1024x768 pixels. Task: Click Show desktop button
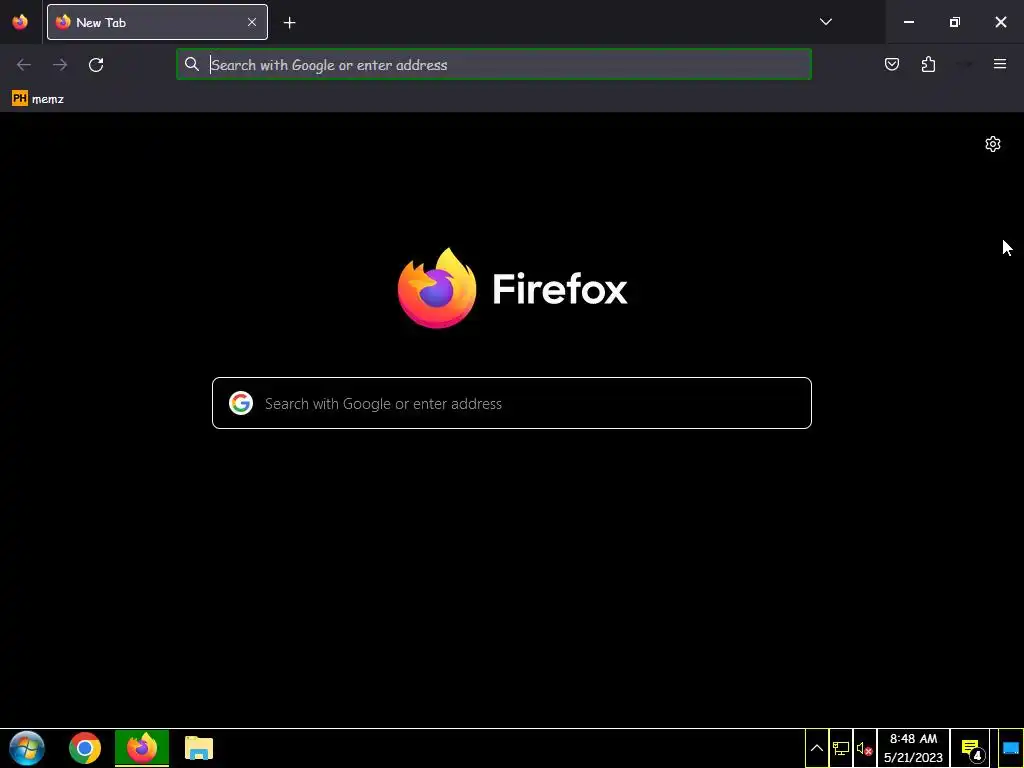point(1010,748)
